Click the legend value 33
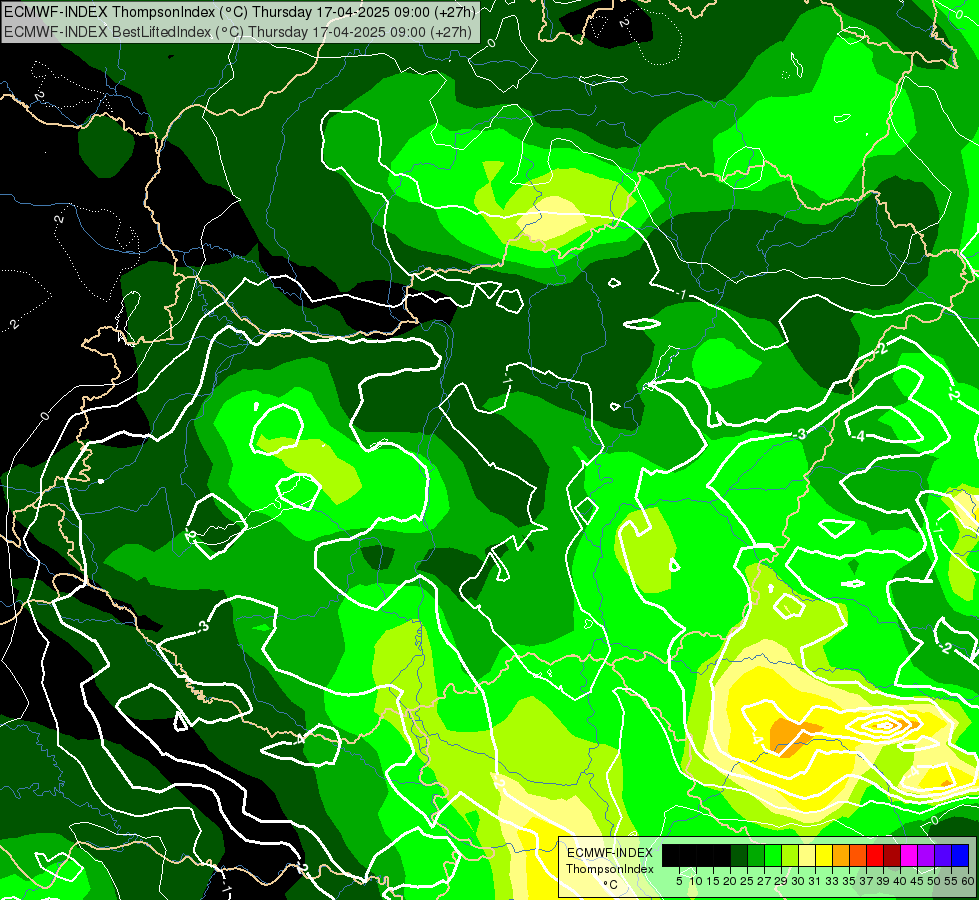The width and height of the screenshot is (979, 900). pos(832,881)
